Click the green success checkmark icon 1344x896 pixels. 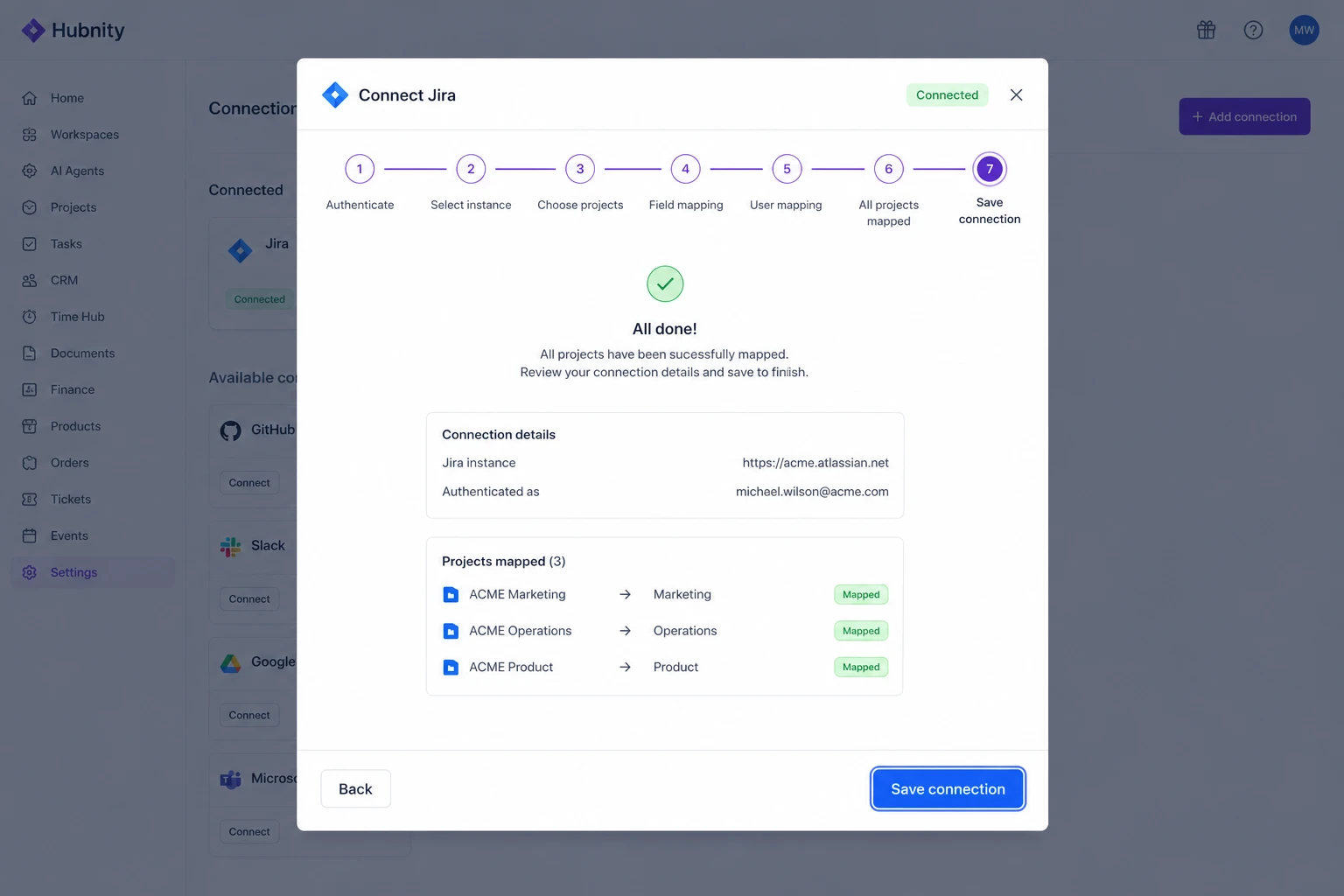coord(665,283)
